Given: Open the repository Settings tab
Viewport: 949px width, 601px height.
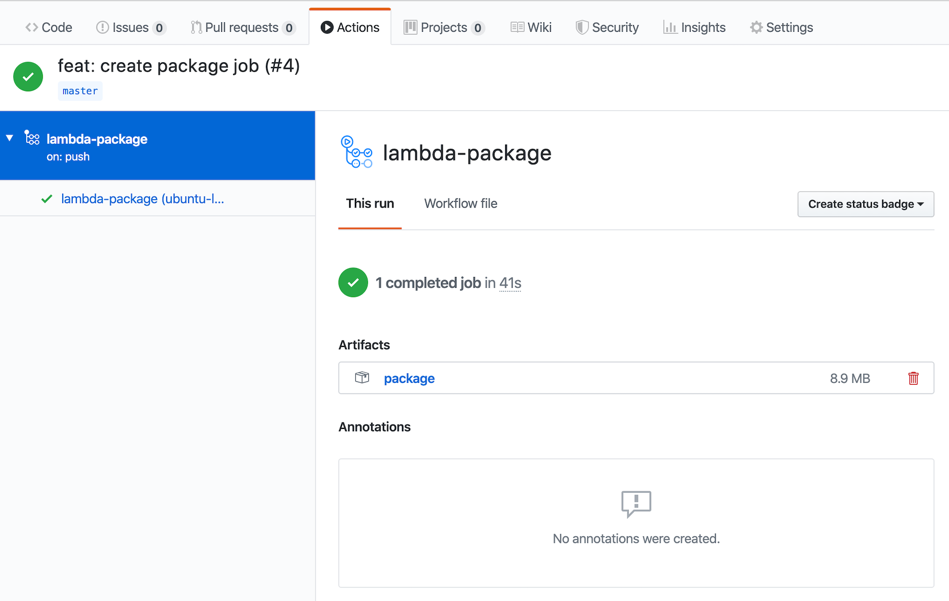Looking at the screenshot, I should 781,28.
